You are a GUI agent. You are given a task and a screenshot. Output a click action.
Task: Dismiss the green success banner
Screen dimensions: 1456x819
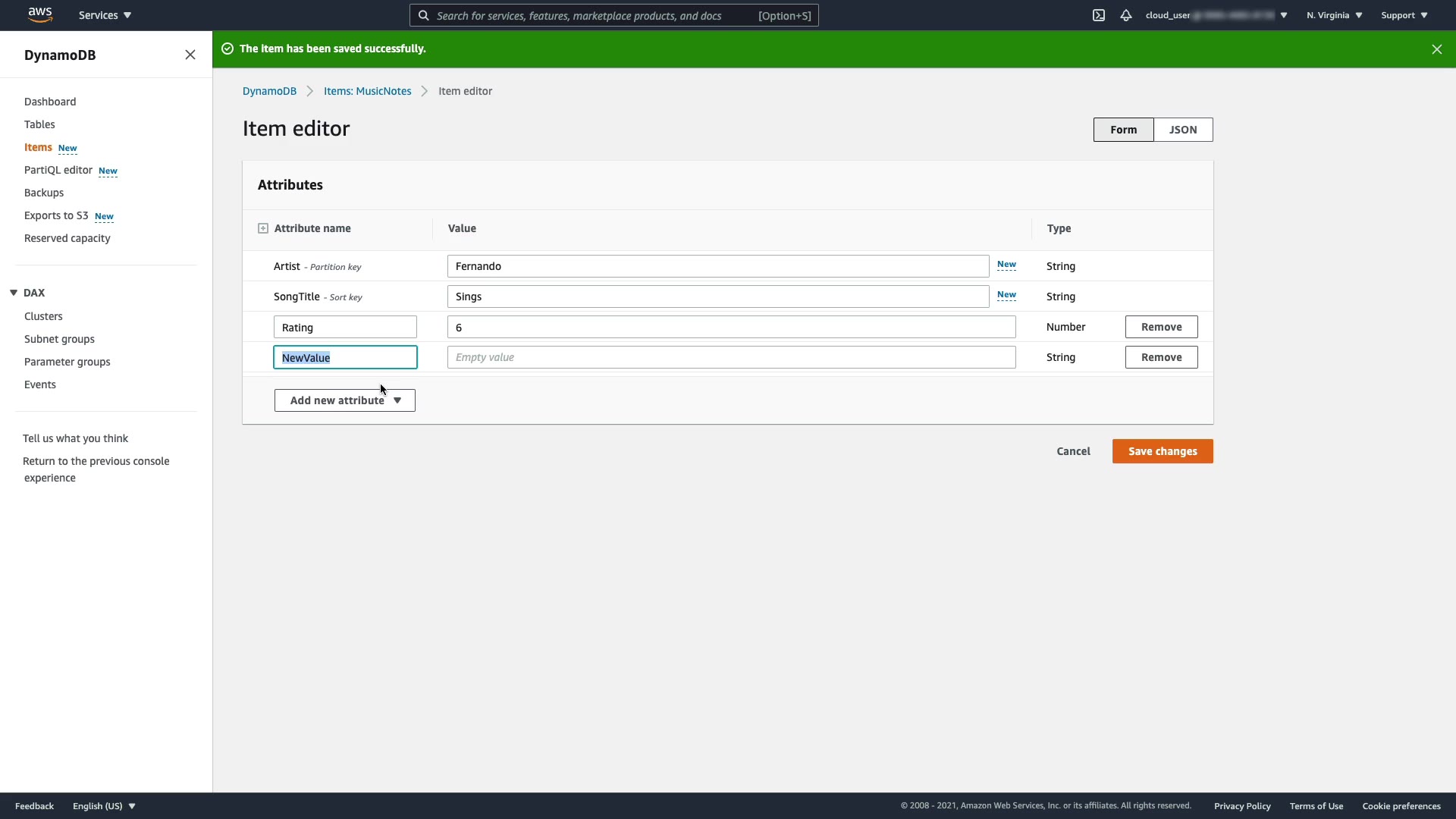pos(1436,49)
